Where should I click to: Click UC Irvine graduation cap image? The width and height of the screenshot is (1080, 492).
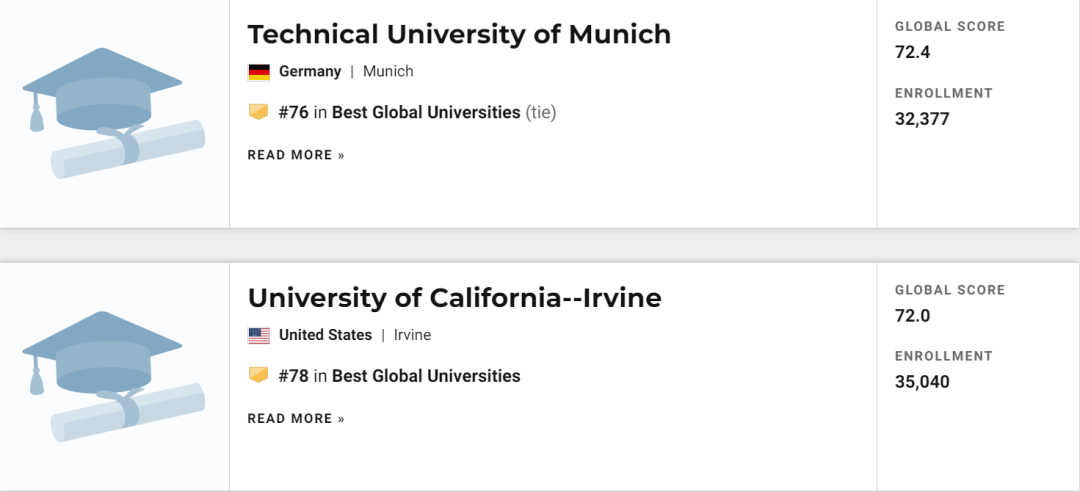[x=113, y=376]
